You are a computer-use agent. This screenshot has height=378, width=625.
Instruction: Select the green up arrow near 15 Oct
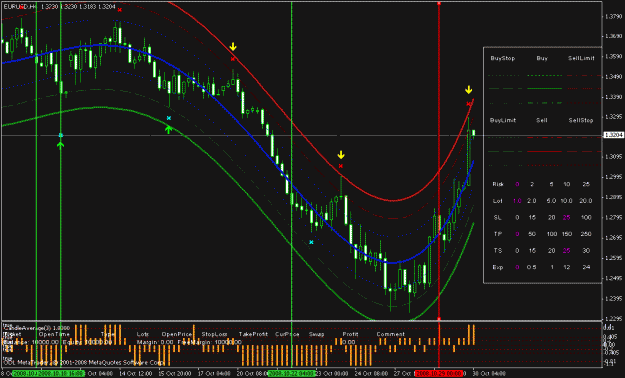[169, 129]
